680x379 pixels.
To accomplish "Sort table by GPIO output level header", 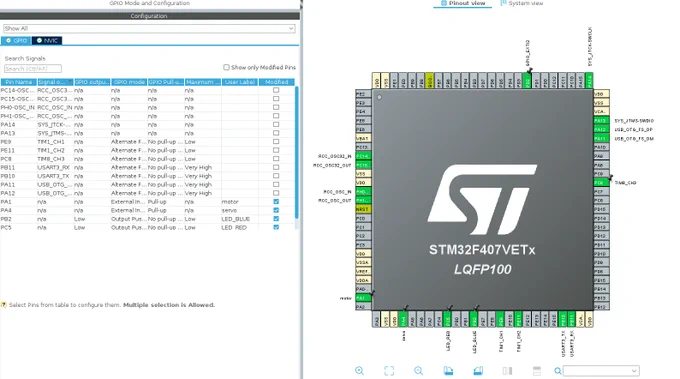I will click(92, 82).
